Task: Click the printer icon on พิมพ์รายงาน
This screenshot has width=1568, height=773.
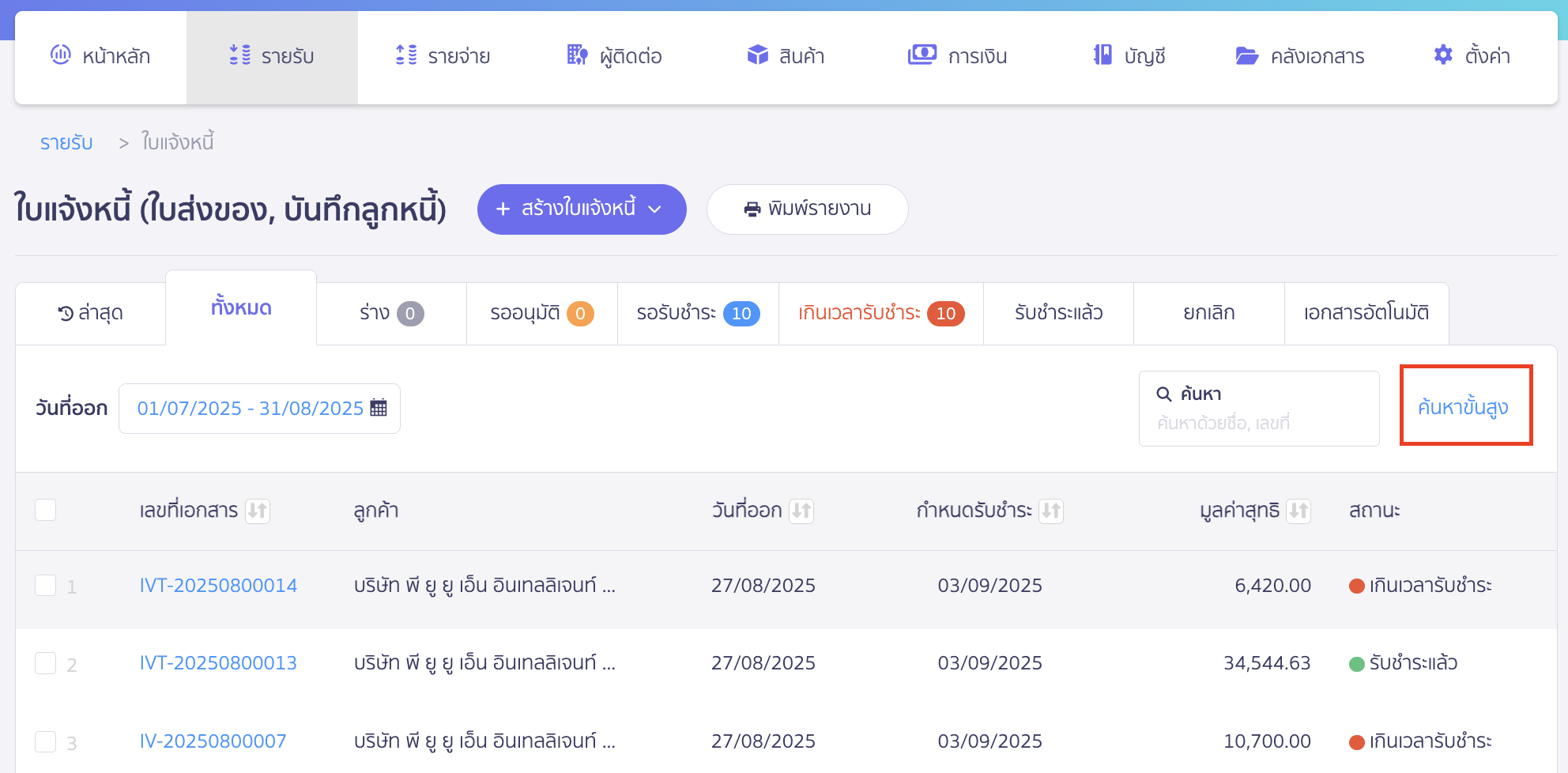Action: tap(751, 209)
